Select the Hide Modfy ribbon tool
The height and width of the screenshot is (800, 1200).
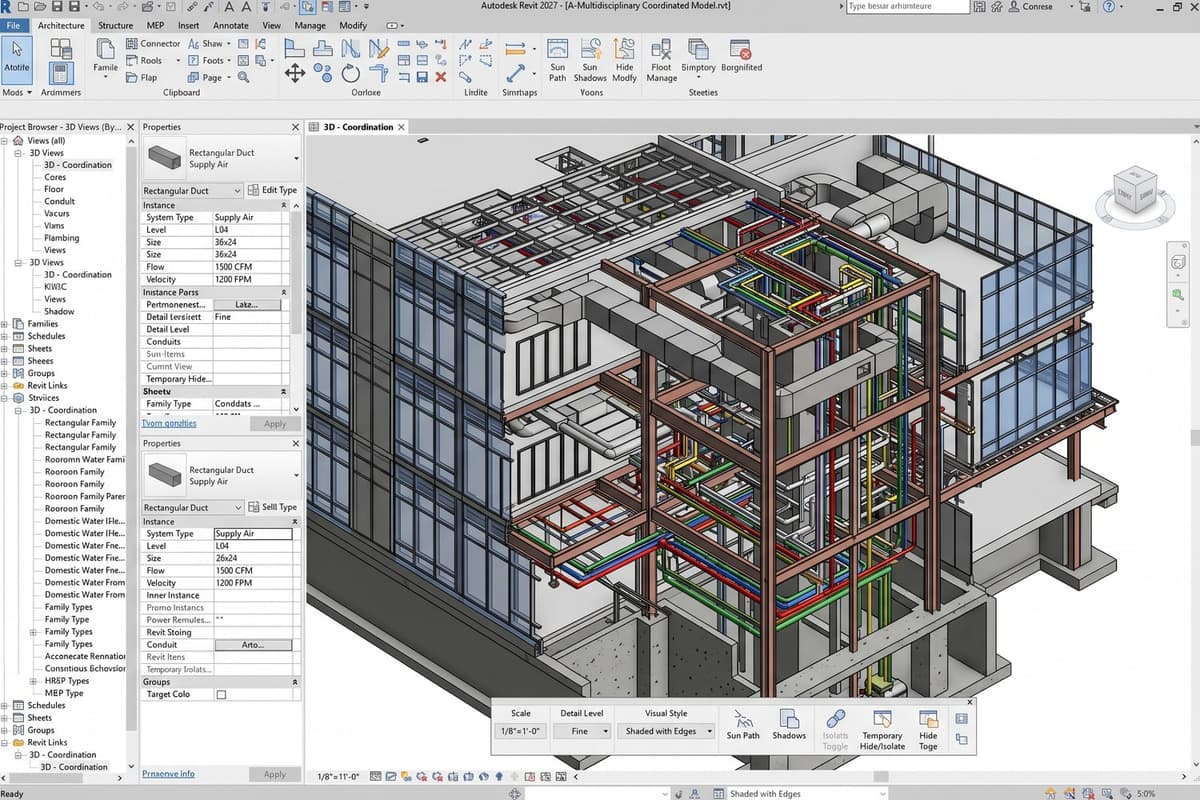[x=624, y=60]
